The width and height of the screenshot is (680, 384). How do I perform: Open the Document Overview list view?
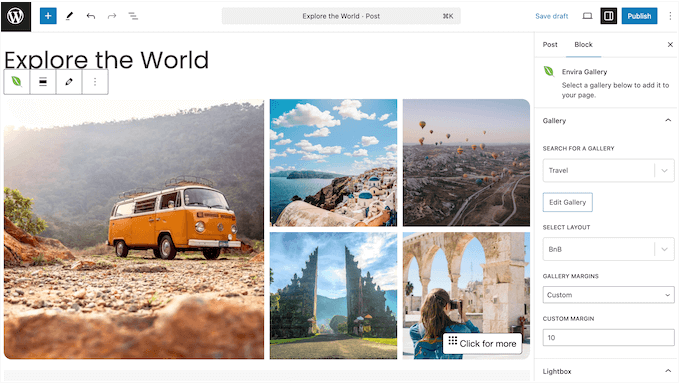point(133,16)
